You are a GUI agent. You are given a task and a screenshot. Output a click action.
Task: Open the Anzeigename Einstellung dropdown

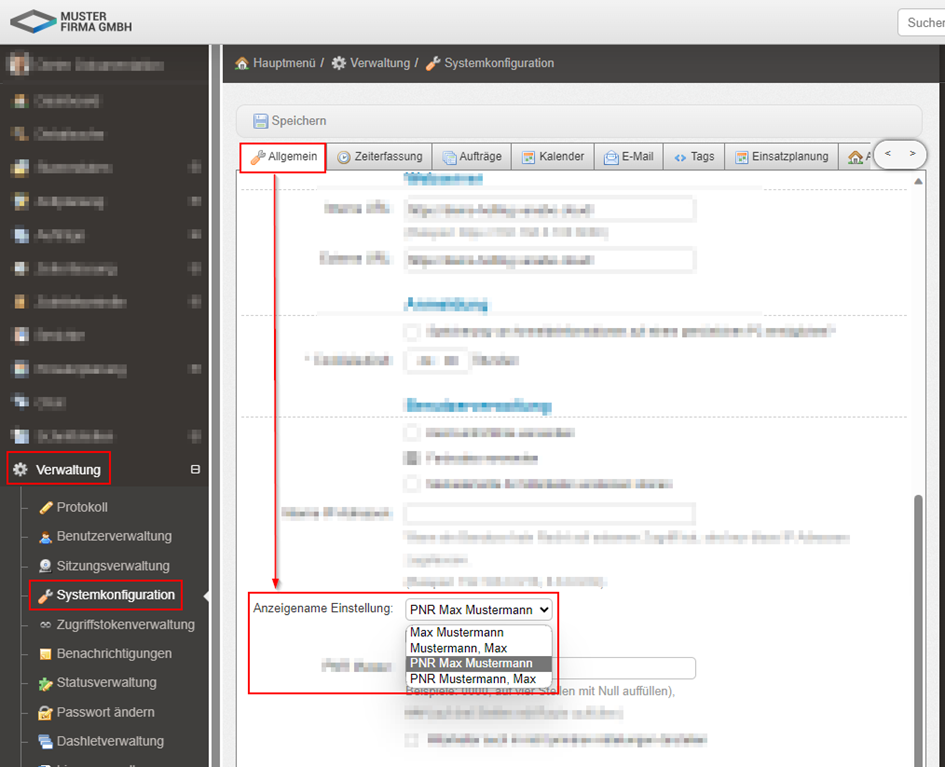pos(479,609)
